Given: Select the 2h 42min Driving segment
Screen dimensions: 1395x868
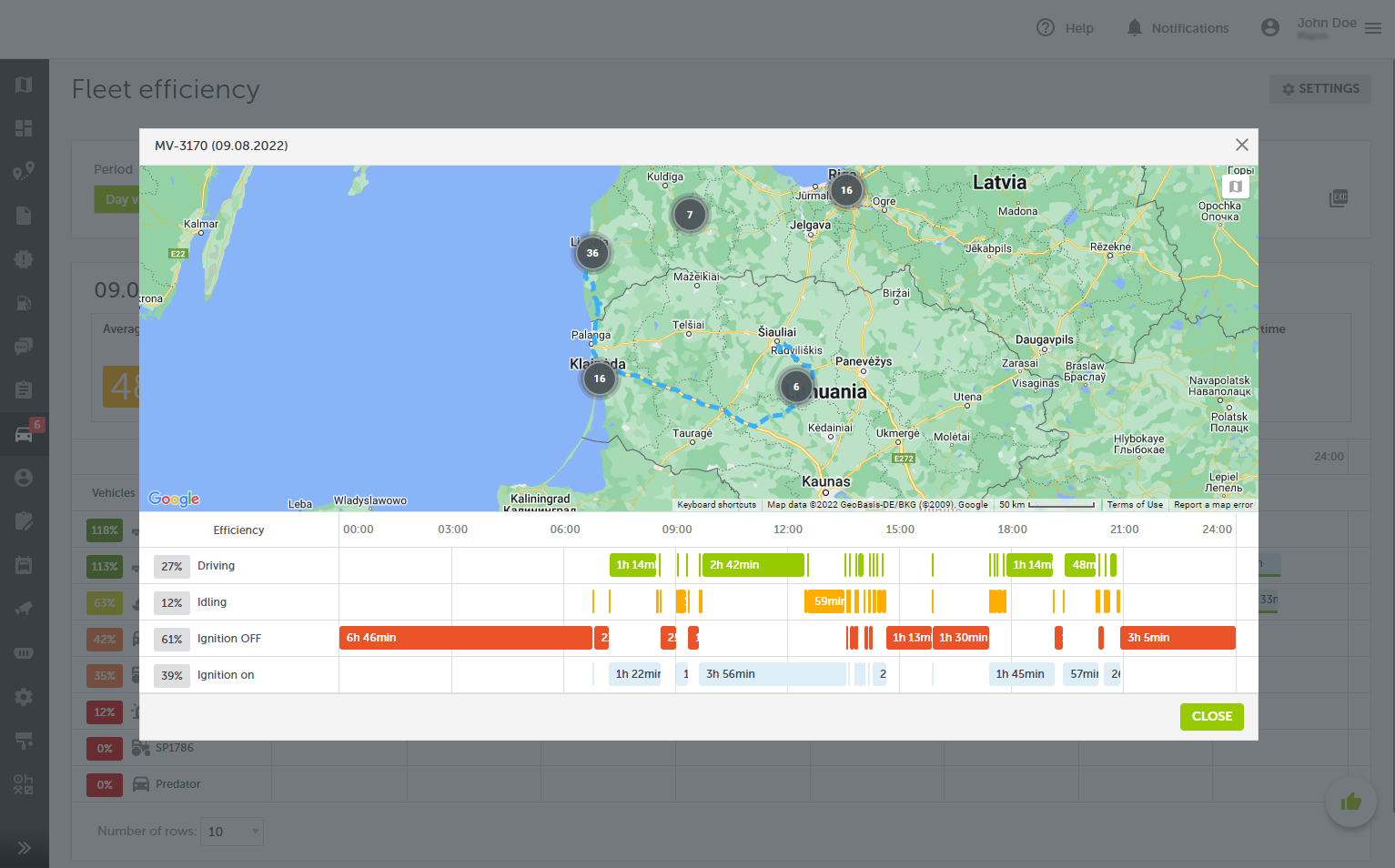Looking at the screenshot, I should pos(753,565).
